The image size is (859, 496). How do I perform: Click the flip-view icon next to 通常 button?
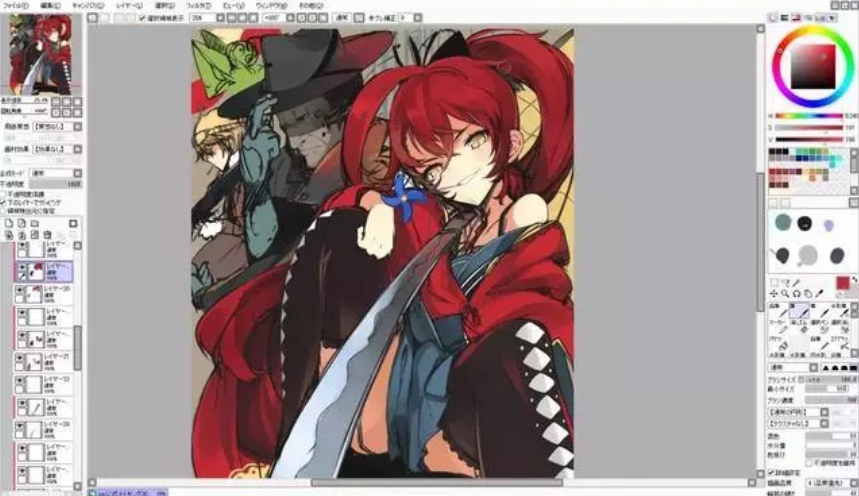point(359,18)
